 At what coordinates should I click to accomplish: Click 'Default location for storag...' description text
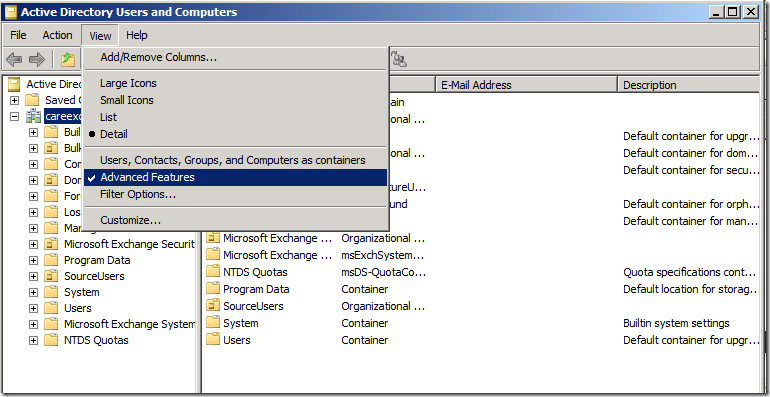coord(691,289)
